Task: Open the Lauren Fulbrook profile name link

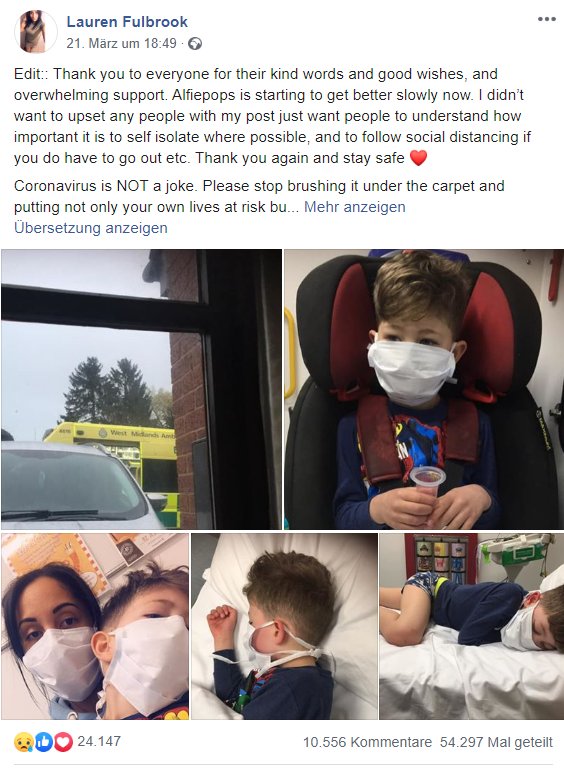Action: tap(127, 22)
